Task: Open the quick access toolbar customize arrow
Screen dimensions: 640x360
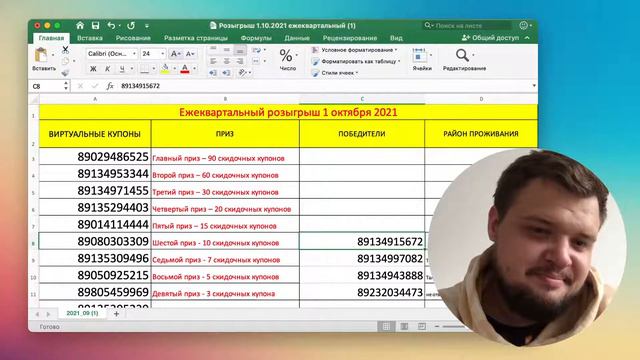Action: pos(147,26)
